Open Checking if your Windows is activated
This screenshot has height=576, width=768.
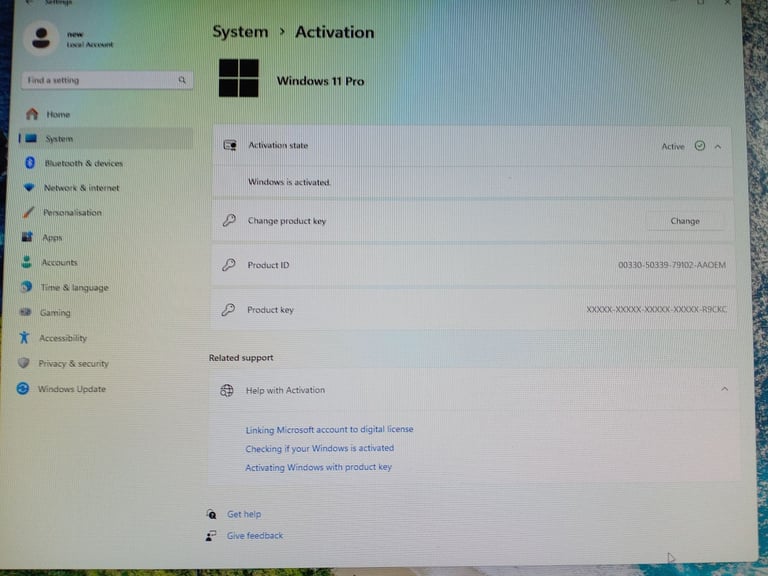(319, 448)
